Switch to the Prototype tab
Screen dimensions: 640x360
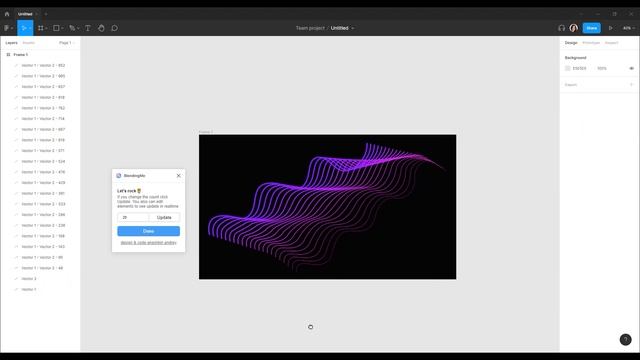point(591,43)
